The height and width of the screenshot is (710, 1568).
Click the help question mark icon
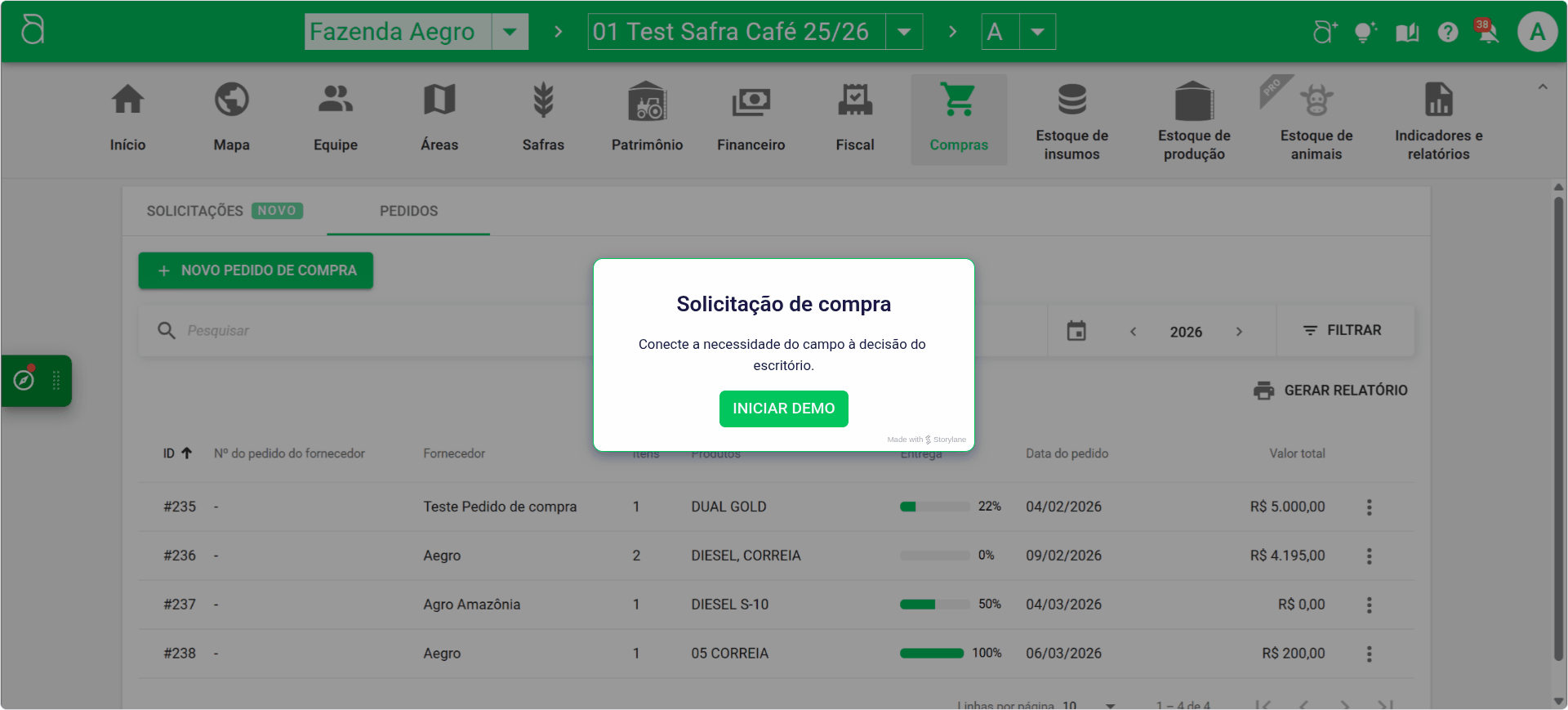coord(1448,32)
